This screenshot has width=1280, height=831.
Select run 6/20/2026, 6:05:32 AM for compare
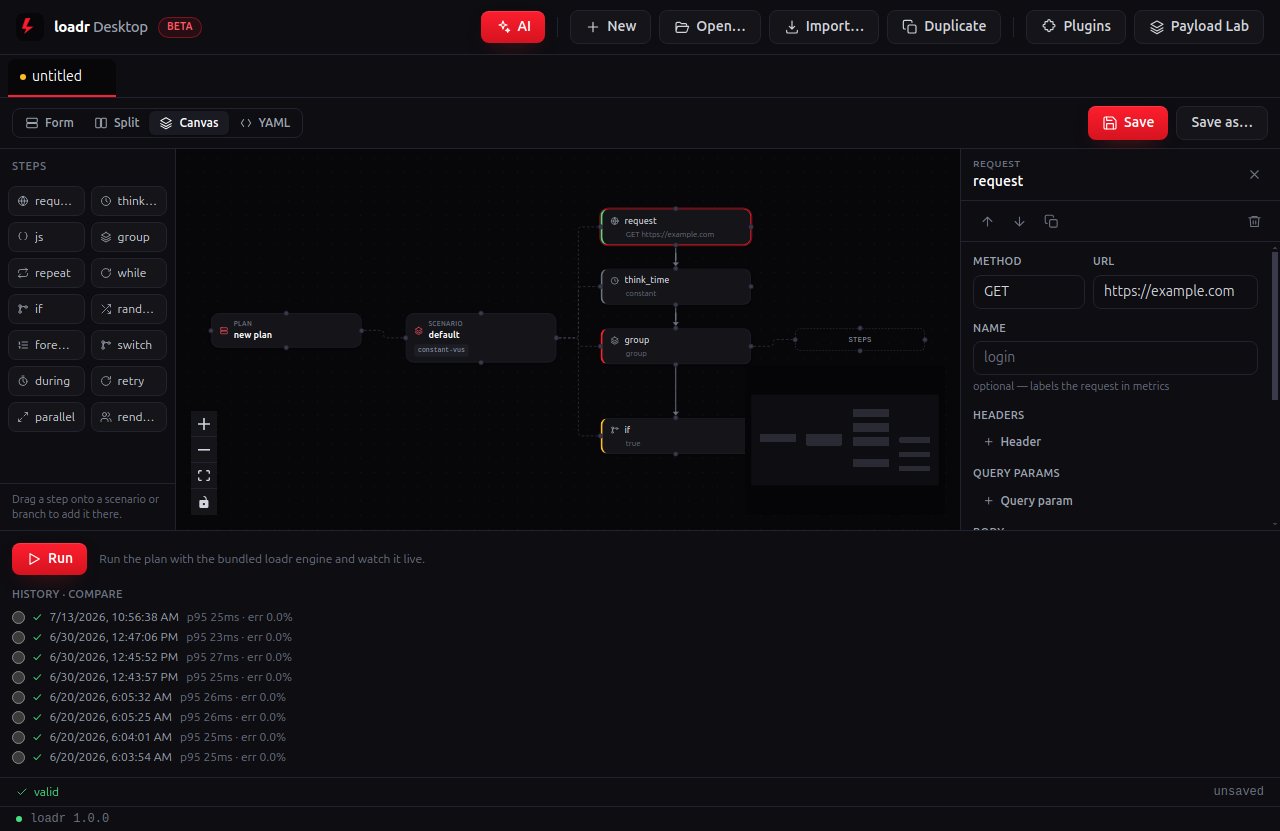point(18,697)
